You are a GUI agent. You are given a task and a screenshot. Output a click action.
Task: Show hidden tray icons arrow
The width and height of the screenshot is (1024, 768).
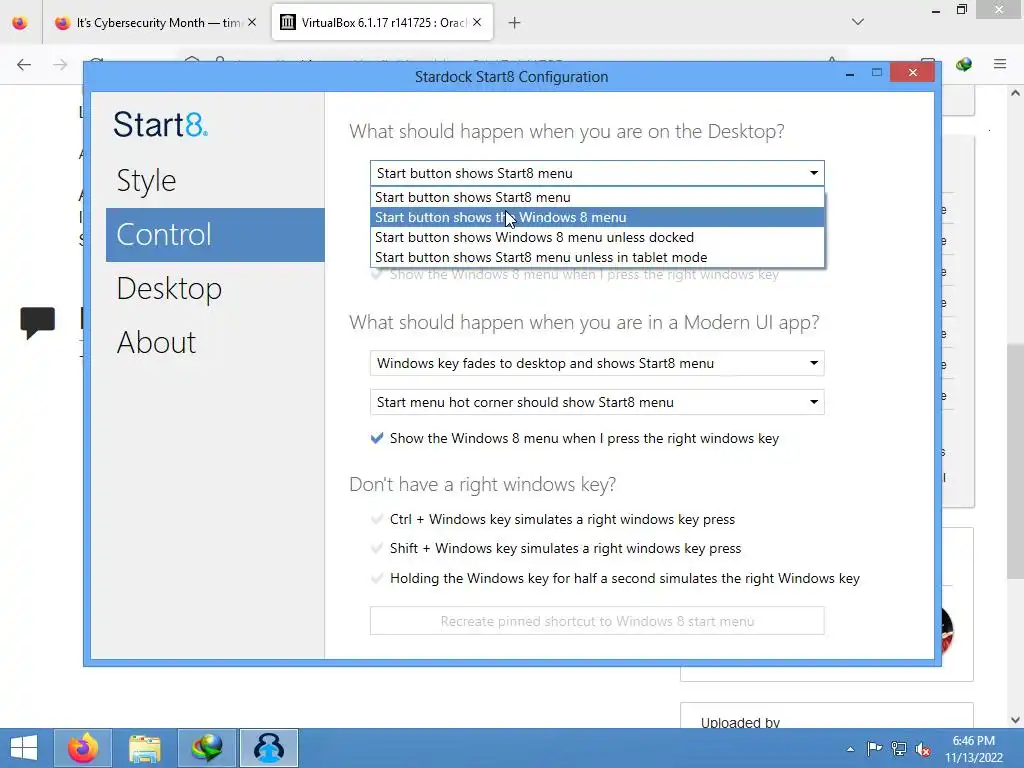pyautogui.click(x=850, y=749)
